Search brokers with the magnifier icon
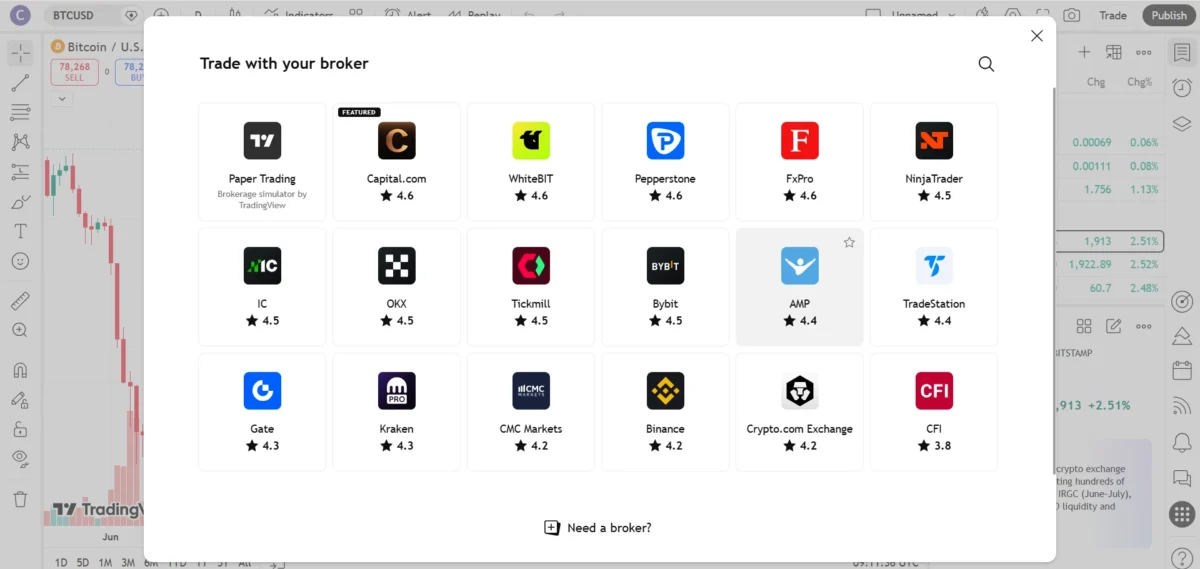The width and height of the screenshot is (1200, 569). point(986,64)
